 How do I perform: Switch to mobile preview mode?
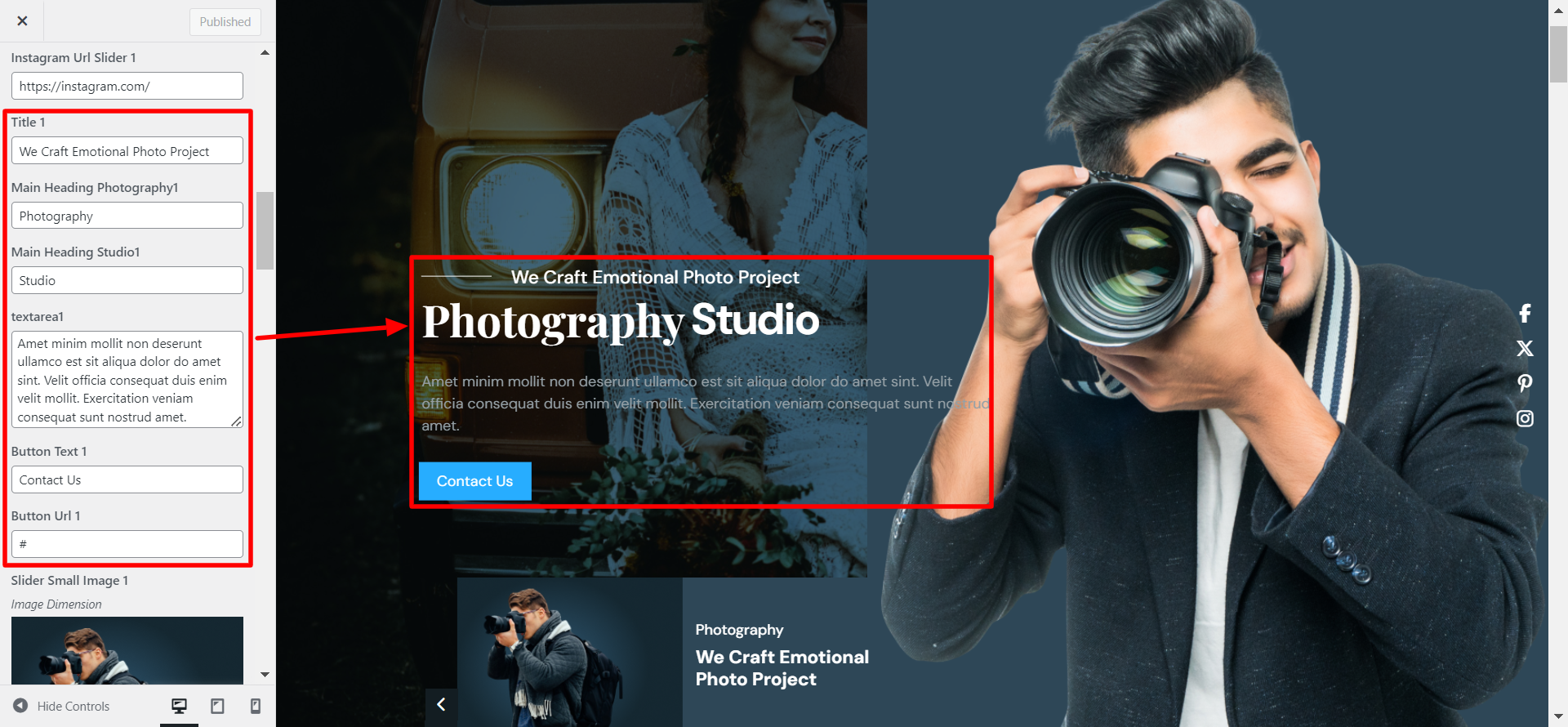256,706
